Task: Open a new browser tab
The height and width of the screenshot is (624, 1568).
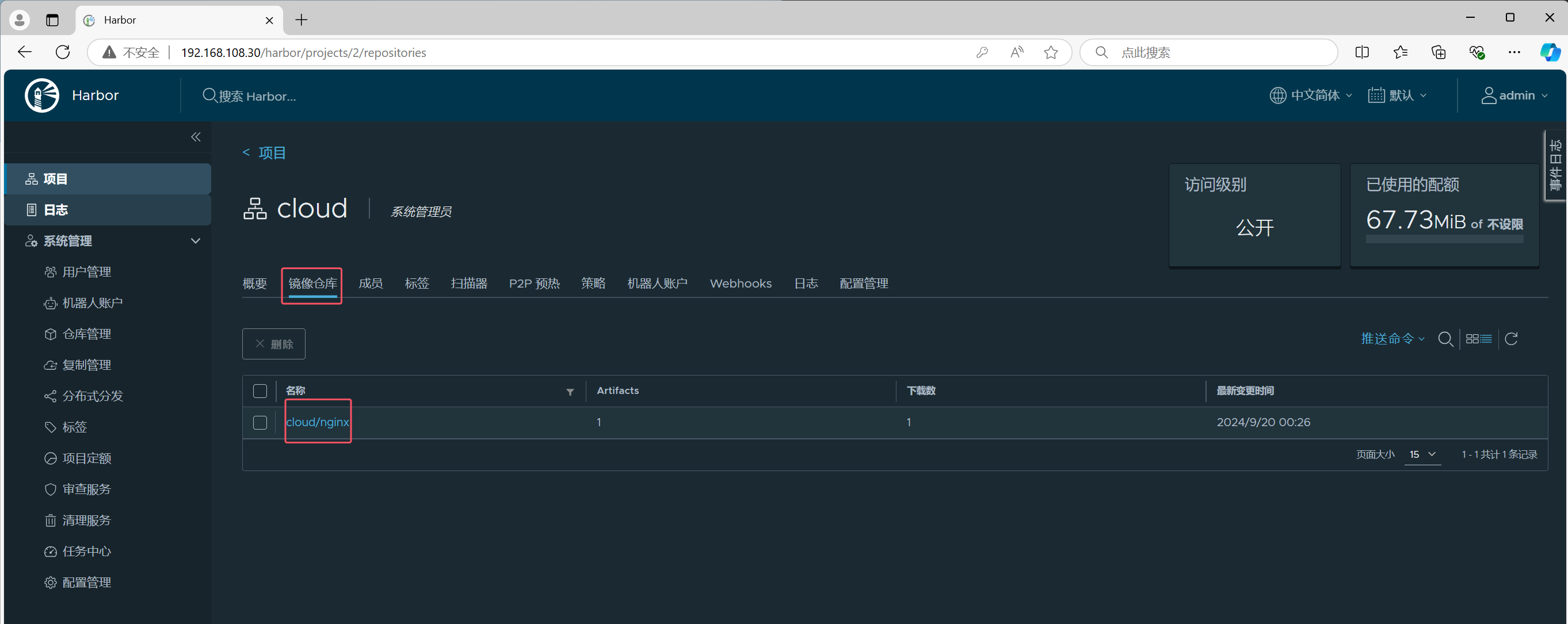Action: click(x=302, y=20)
